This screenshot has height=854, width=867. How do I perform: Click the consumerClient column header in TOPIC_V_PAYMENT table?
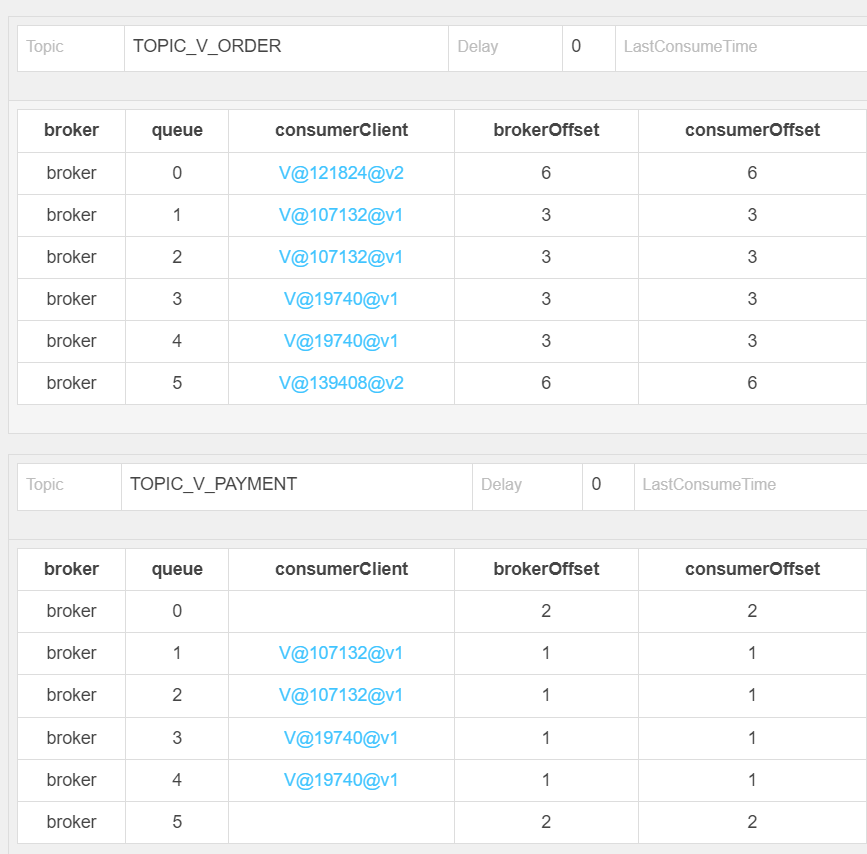pos(342,569)
